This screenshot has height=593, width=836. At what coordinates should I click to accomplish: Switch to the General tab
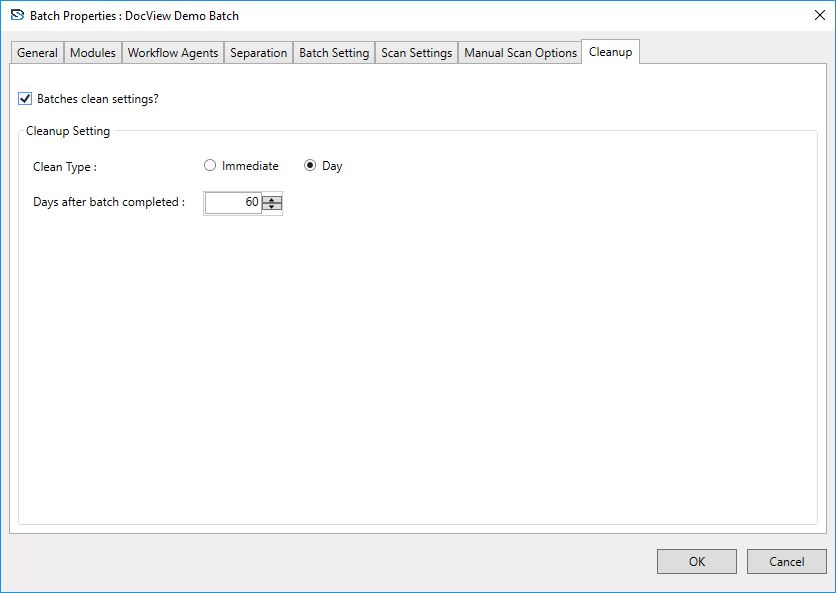coord(37,53)
